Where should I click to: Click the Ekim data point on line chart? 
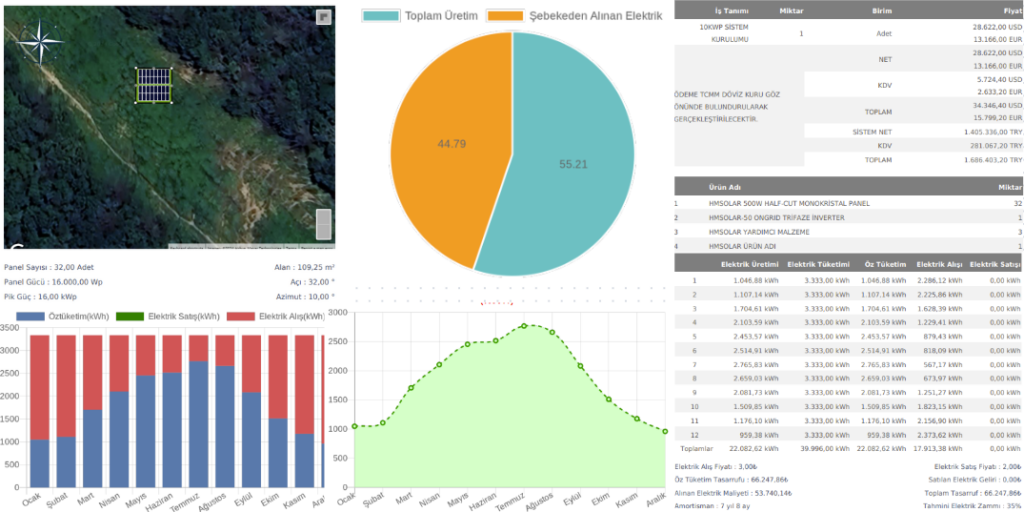coord(608,399)
